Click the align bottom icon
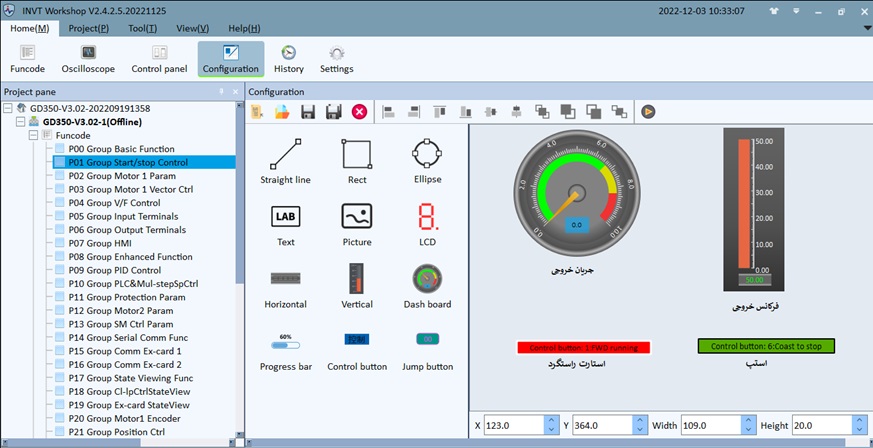873x448 pixels. pos(465,112)
